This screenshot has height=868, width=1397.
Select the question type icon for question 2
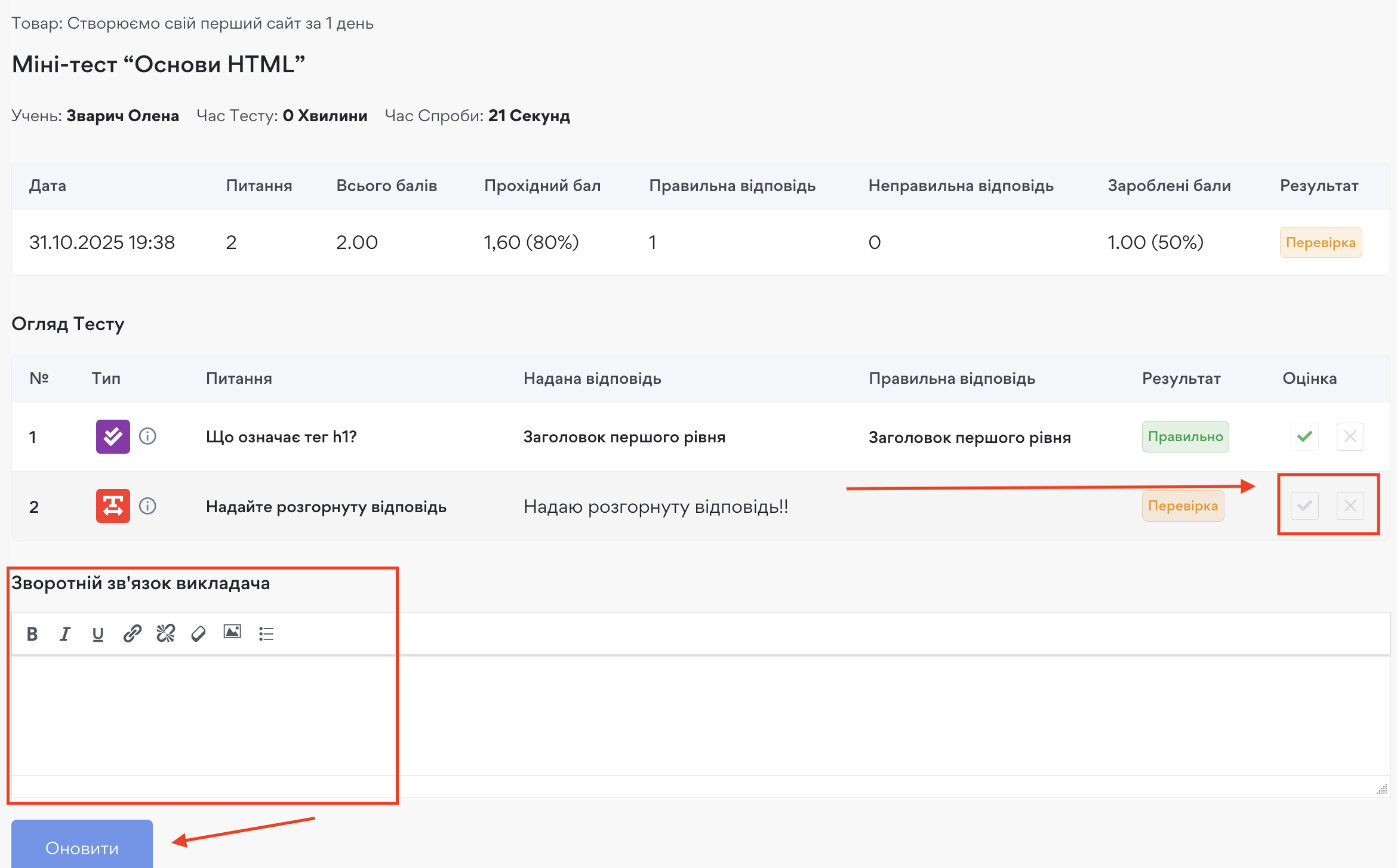[x=112, y=506]
